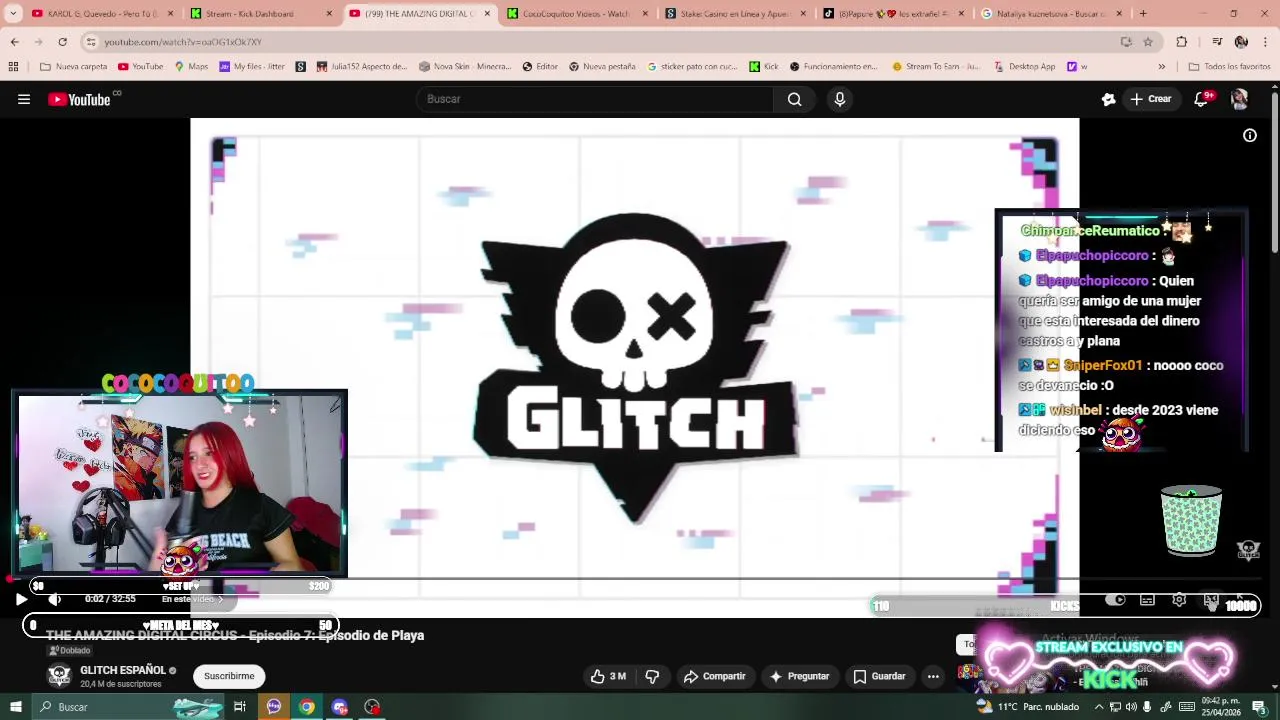Open the 'Todos los favoritos' folder

pyautogui.click(x=1229, y=67)
